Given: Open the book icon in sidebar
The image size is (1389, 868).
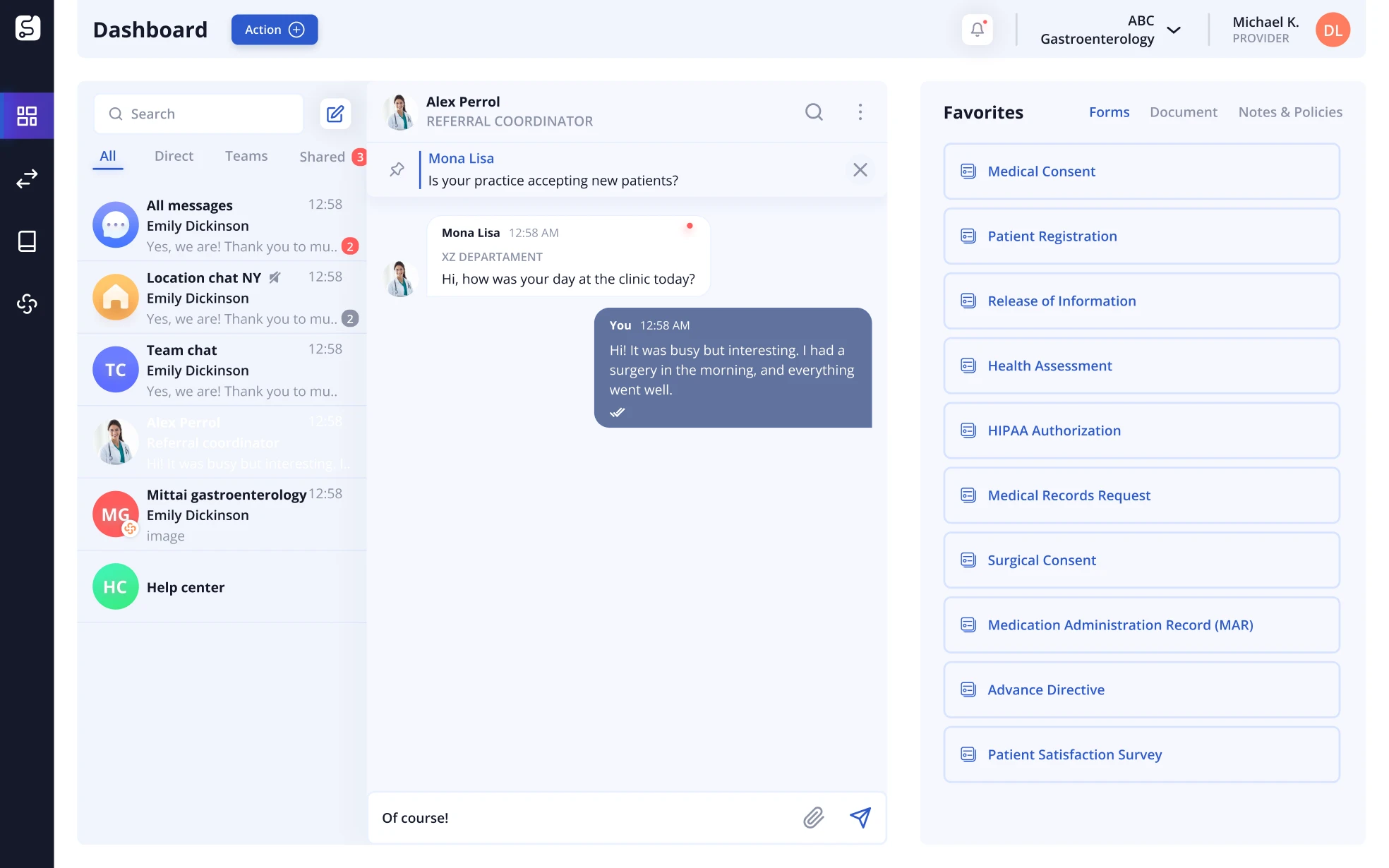Looking at the screenshot, I should 27,241.
